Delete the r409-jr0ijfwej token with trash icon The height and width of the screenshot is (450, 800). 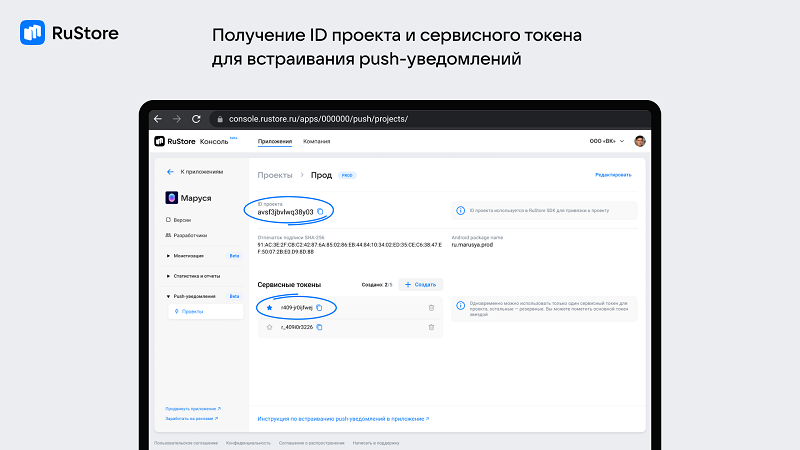point(431,308)
